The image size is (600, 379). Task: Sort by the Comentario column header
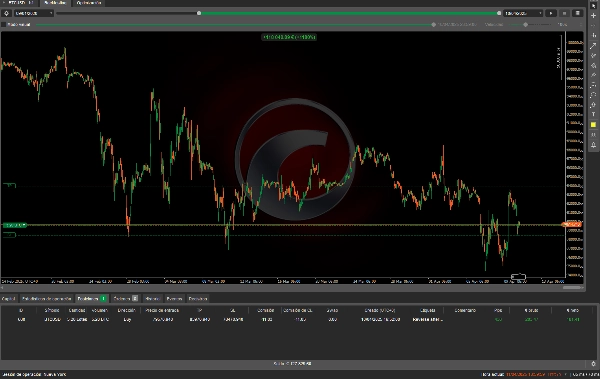(x=465, y=310)
